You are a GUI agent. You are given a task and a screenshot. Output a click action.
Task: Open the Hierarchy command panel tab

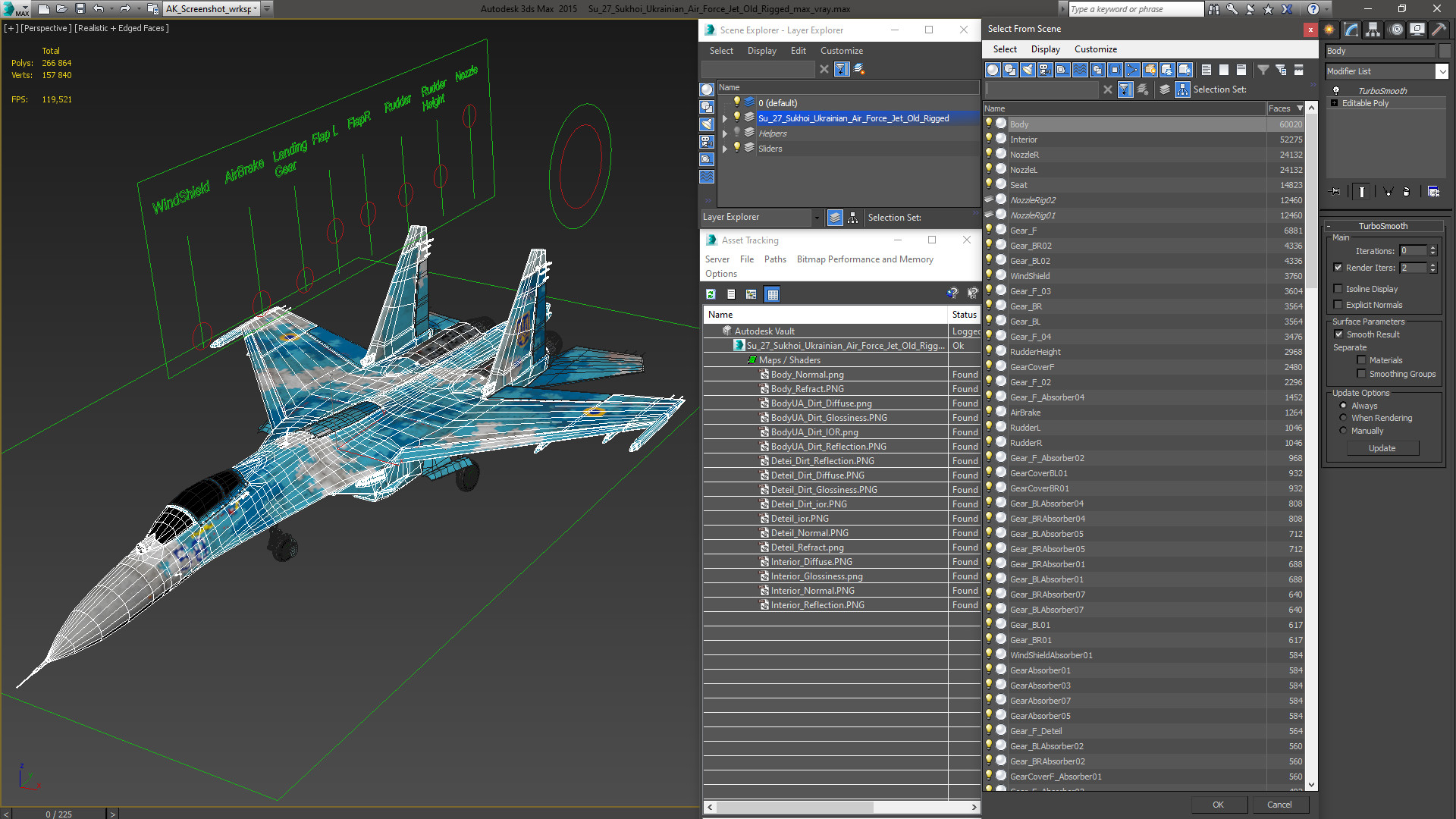1373,30
